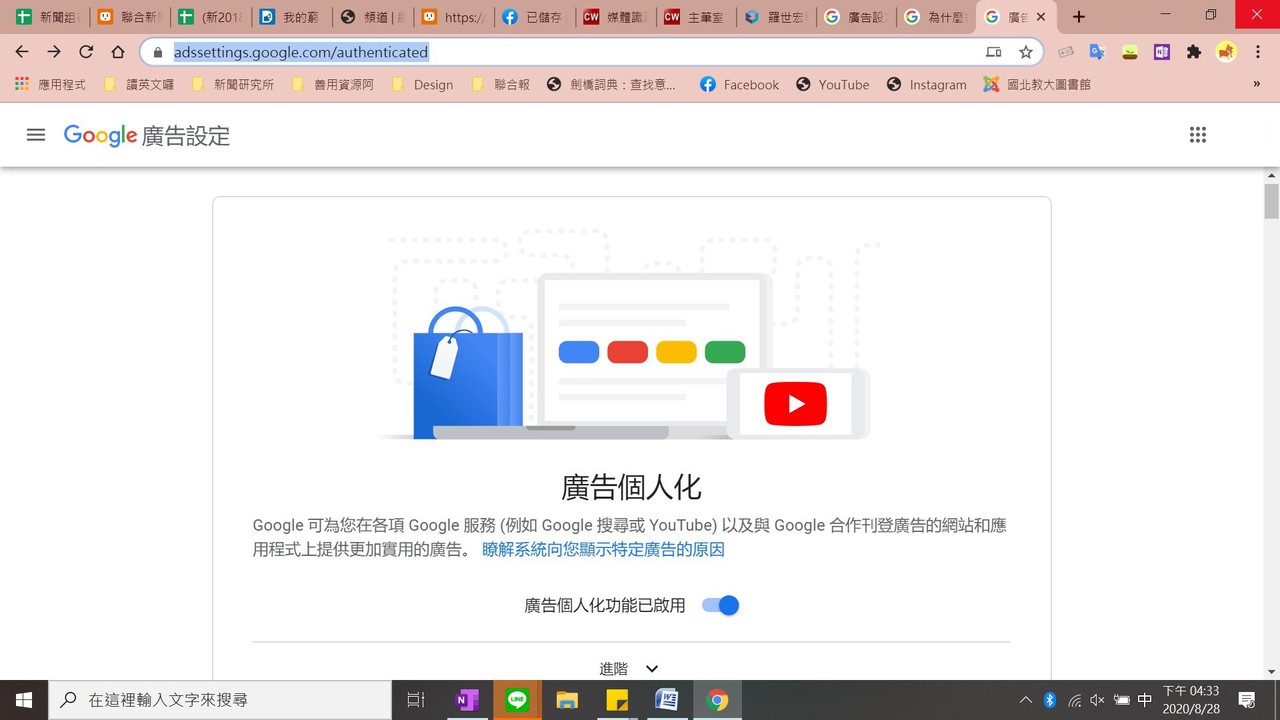The width and height of the screenshot is (1280, 720).
Task: Open the 應用程式 bookmarks shortcut
Action: point(50,84)
